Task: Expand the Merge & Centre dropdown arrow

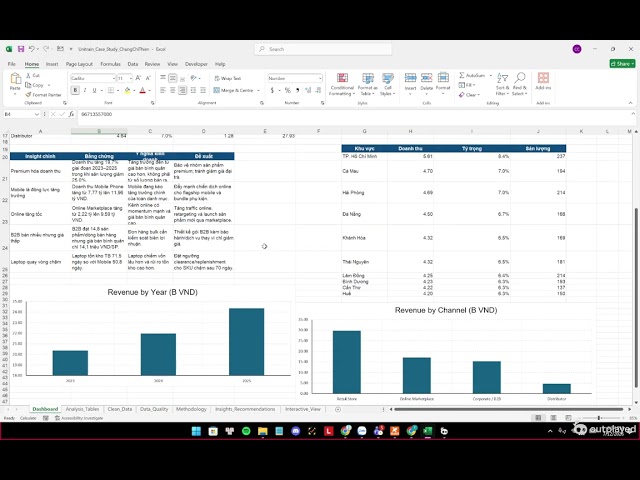Action: coord(258,90)
